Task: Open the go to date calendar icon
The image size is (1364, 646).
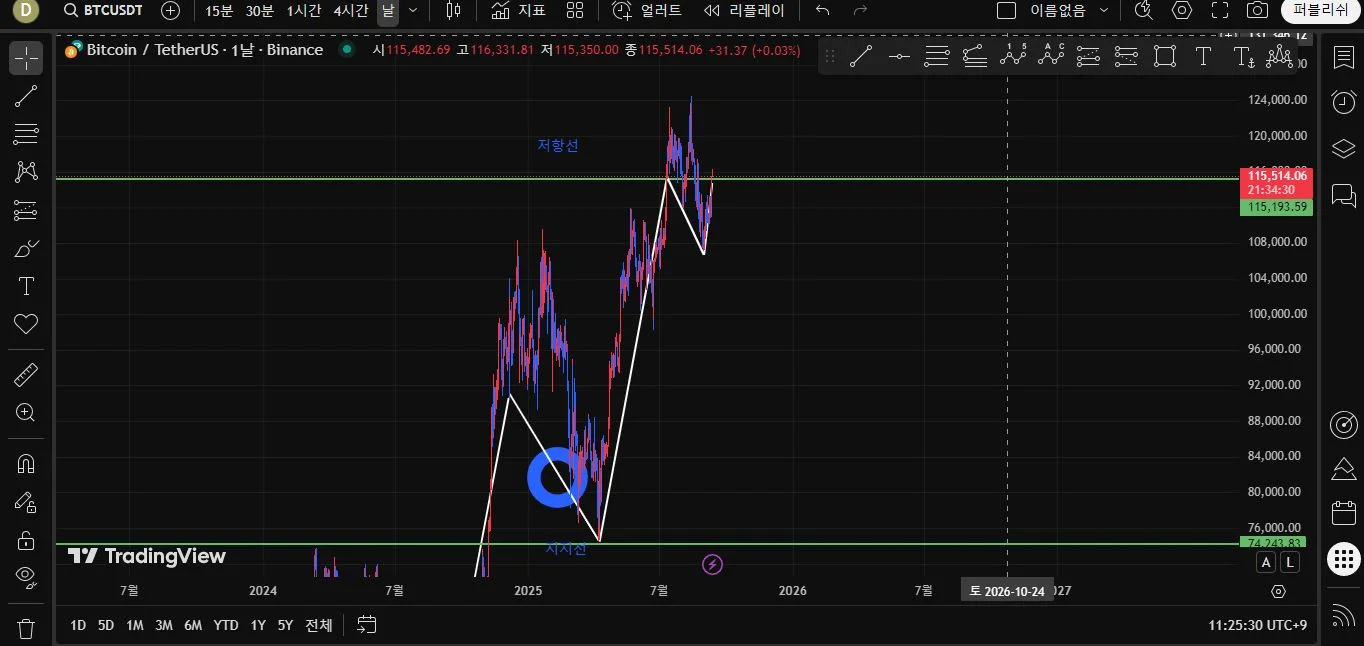Action: point(367,625)
